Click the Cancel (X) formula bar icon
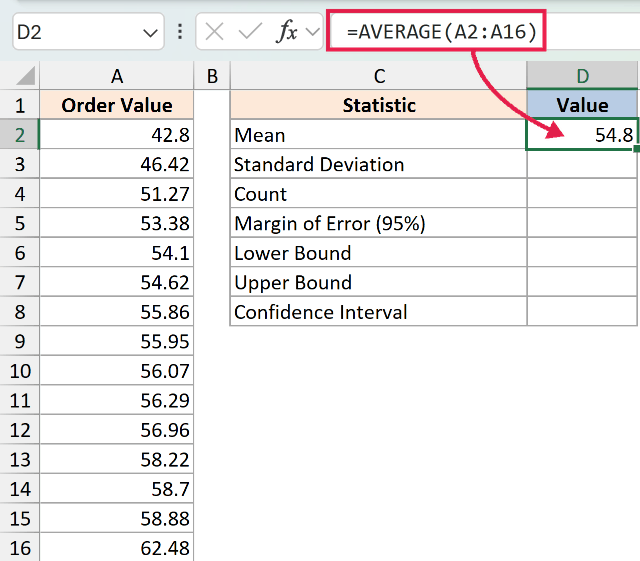The width and height of the screenshot is (640, 561). (x=214, y=31)
